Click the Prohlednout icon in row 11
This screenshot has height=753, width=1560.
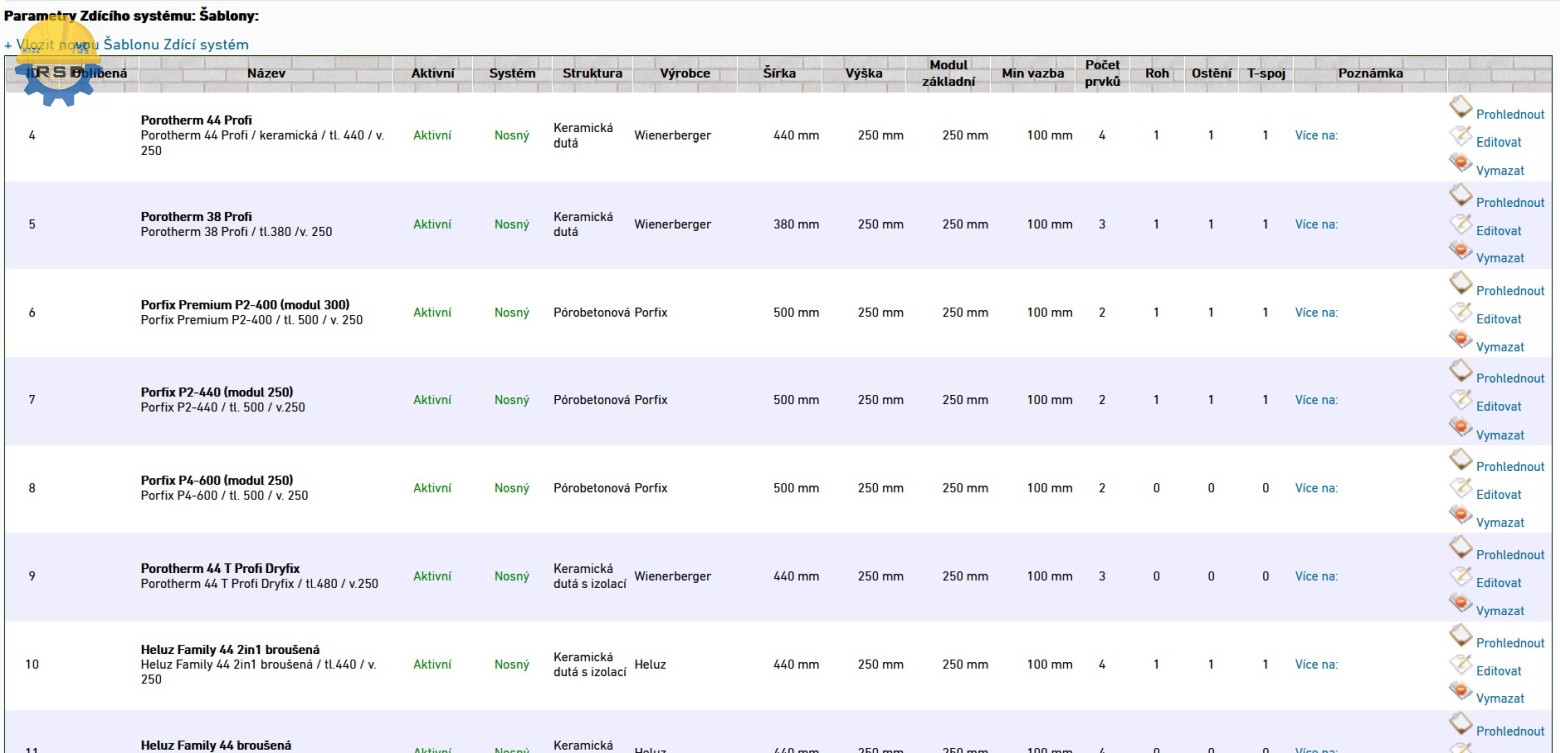coord(1460,723)
